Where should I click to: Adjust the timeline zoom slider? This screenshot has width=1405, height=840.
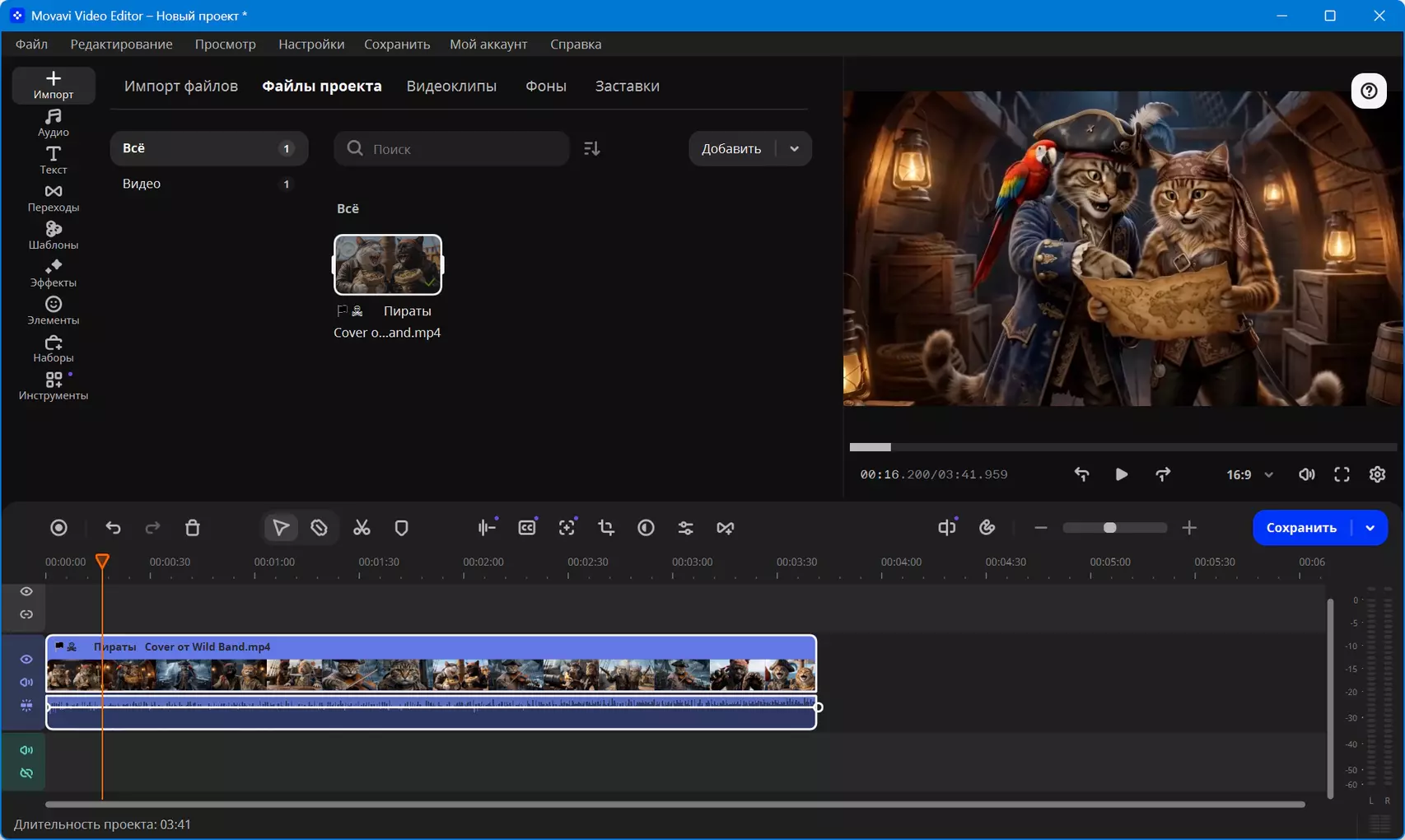coord(1114,528)
